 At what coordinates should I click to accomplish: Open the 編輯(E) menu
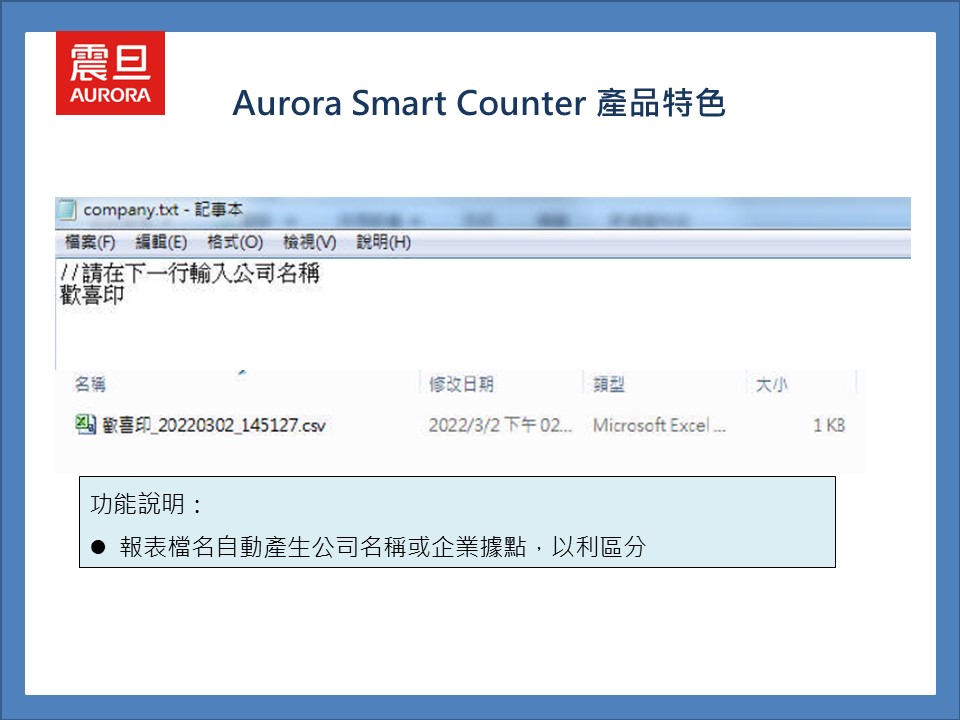(x=161, y=242)
